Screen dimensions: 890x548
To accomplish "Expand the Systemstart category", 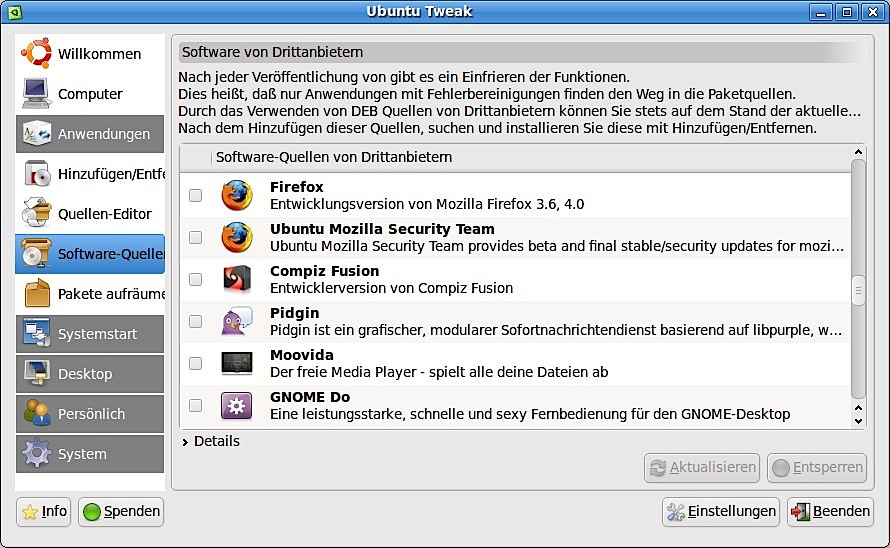I will tap(90, 334).
